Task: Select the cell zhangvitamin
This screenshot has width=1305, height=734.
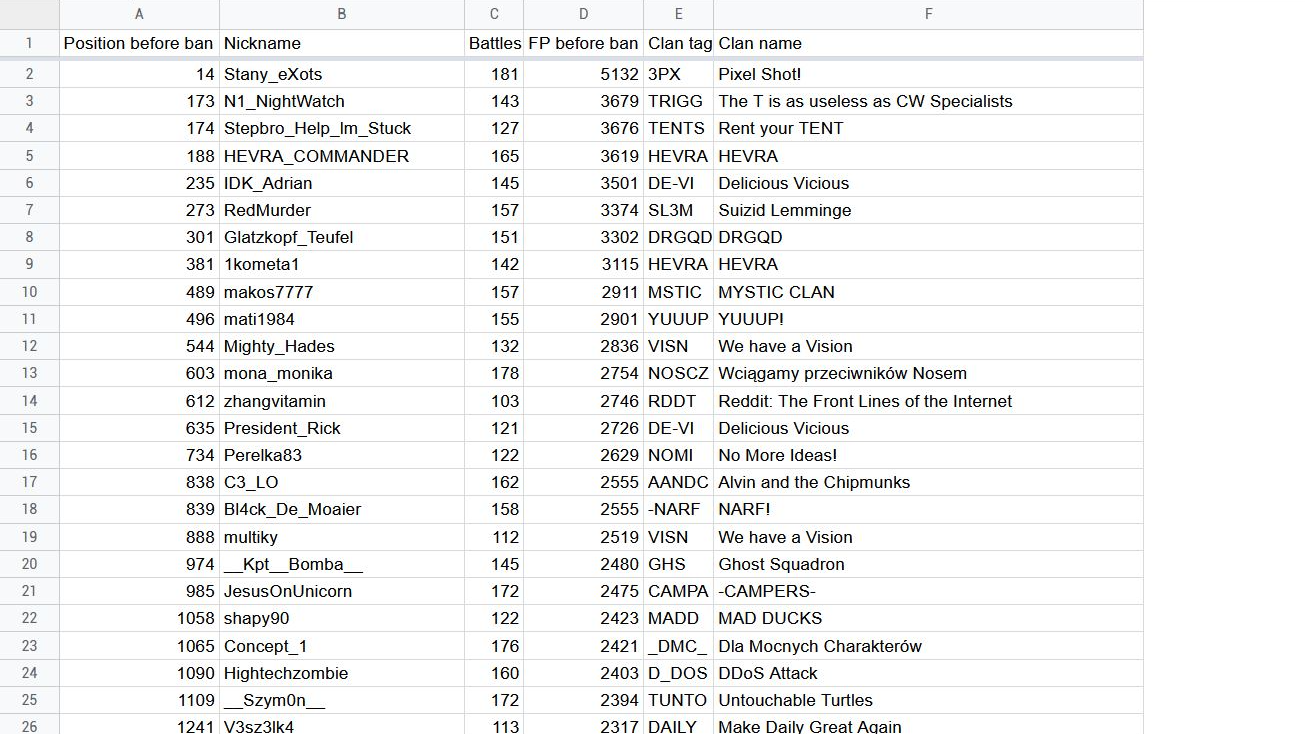Action: [x=342, y=401]
